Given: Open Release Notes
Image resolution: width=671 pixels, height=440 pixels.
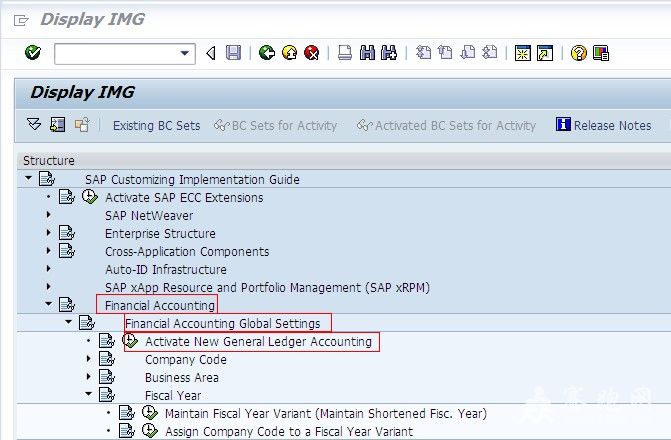Looking at the screenshot, I should click(x=604, y=125).
